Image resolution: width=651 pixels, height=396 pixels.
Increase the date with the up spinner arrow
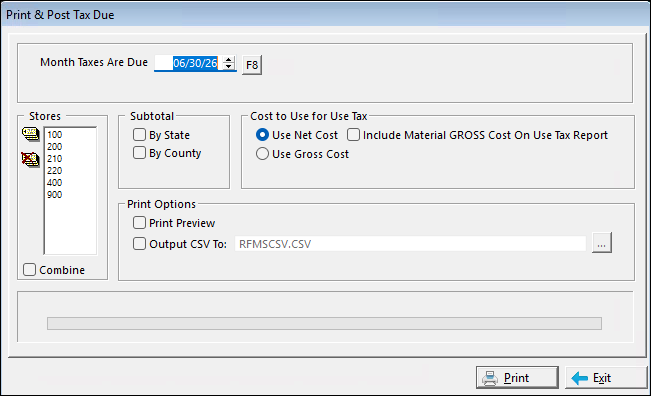point(228,60)
